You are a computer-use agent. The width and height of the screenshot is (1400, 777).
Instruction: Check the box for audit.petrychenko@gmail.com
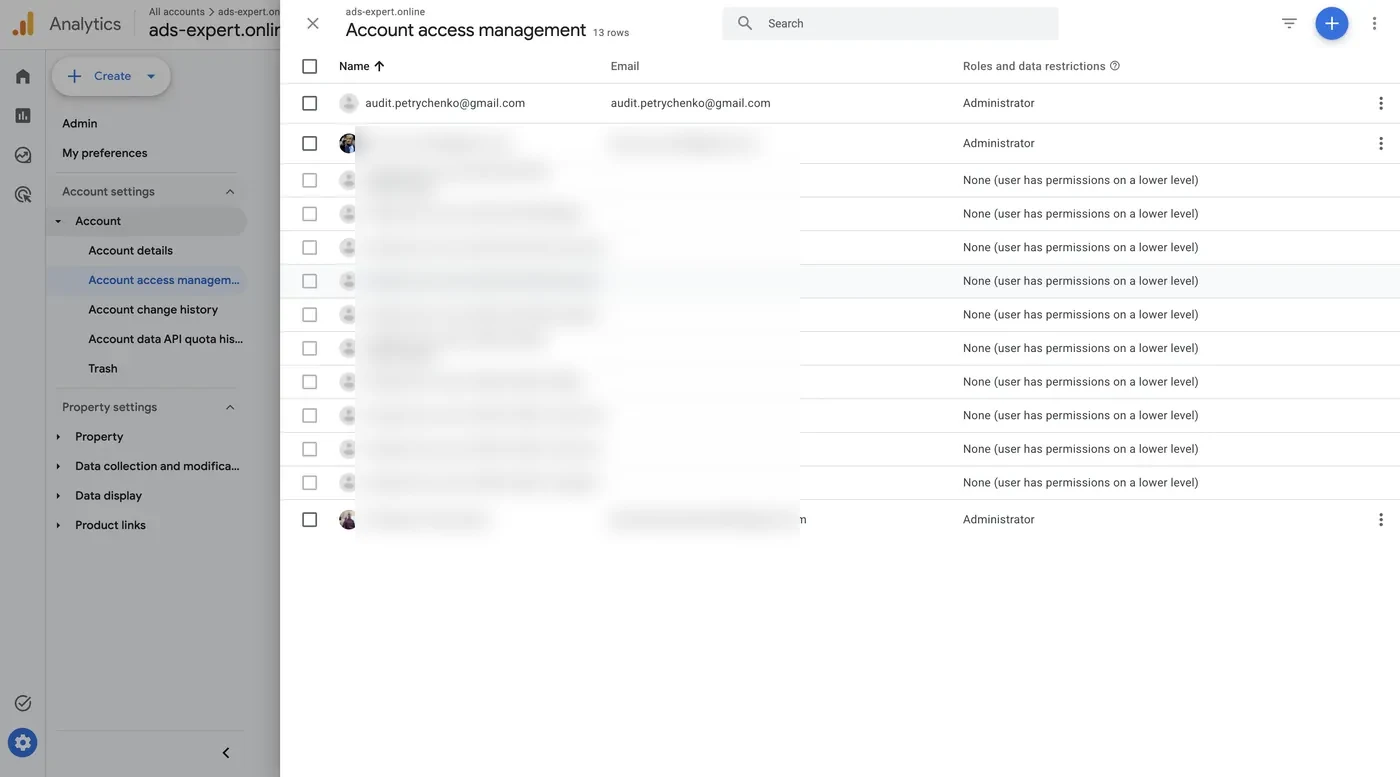click(x=309, y=103)
